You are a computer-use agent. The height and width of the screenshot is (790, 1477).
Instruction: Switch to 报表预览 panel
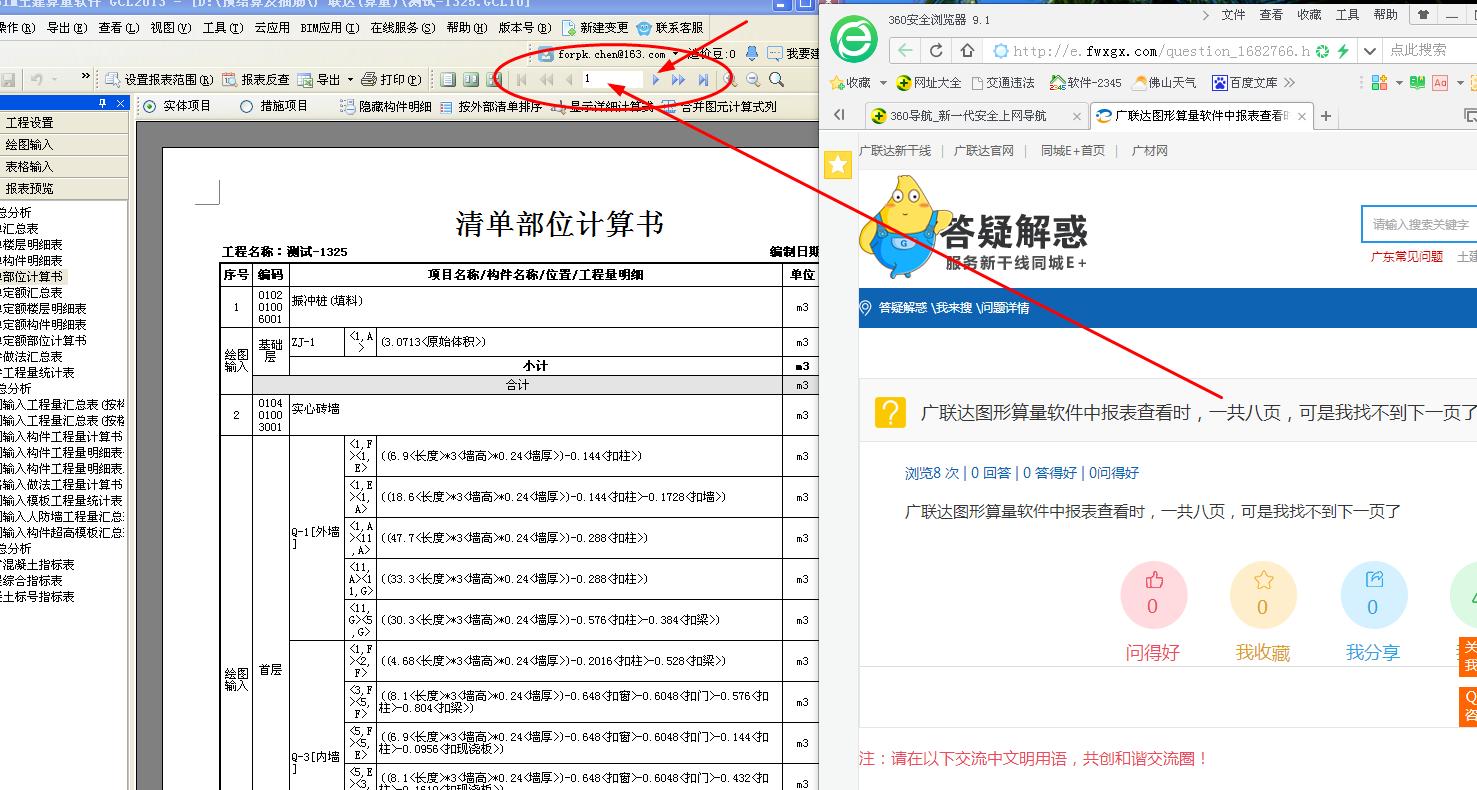click(64, 188)
